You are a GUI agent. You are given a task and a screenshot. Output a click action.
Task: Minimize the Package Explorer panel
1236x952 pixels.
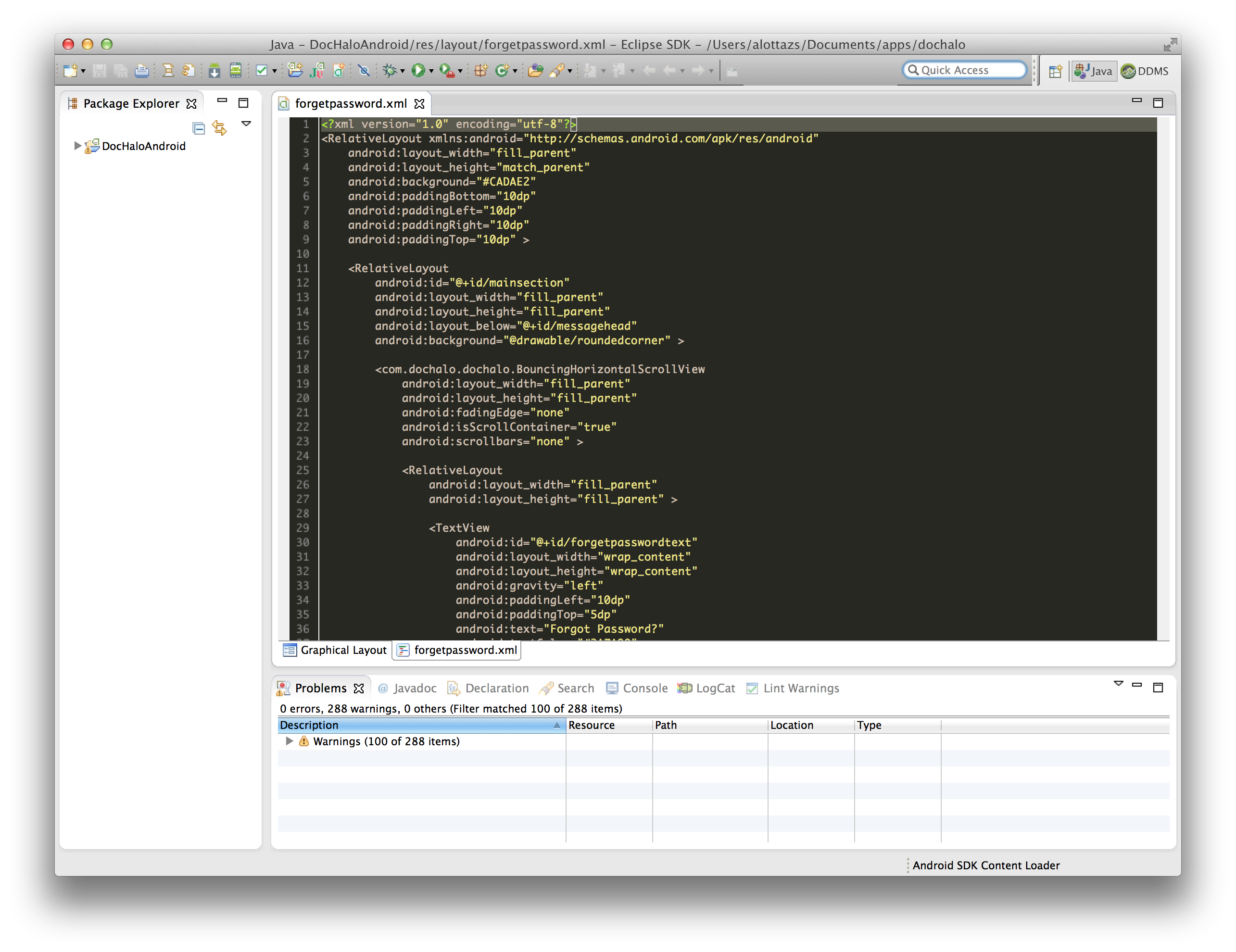222,101
